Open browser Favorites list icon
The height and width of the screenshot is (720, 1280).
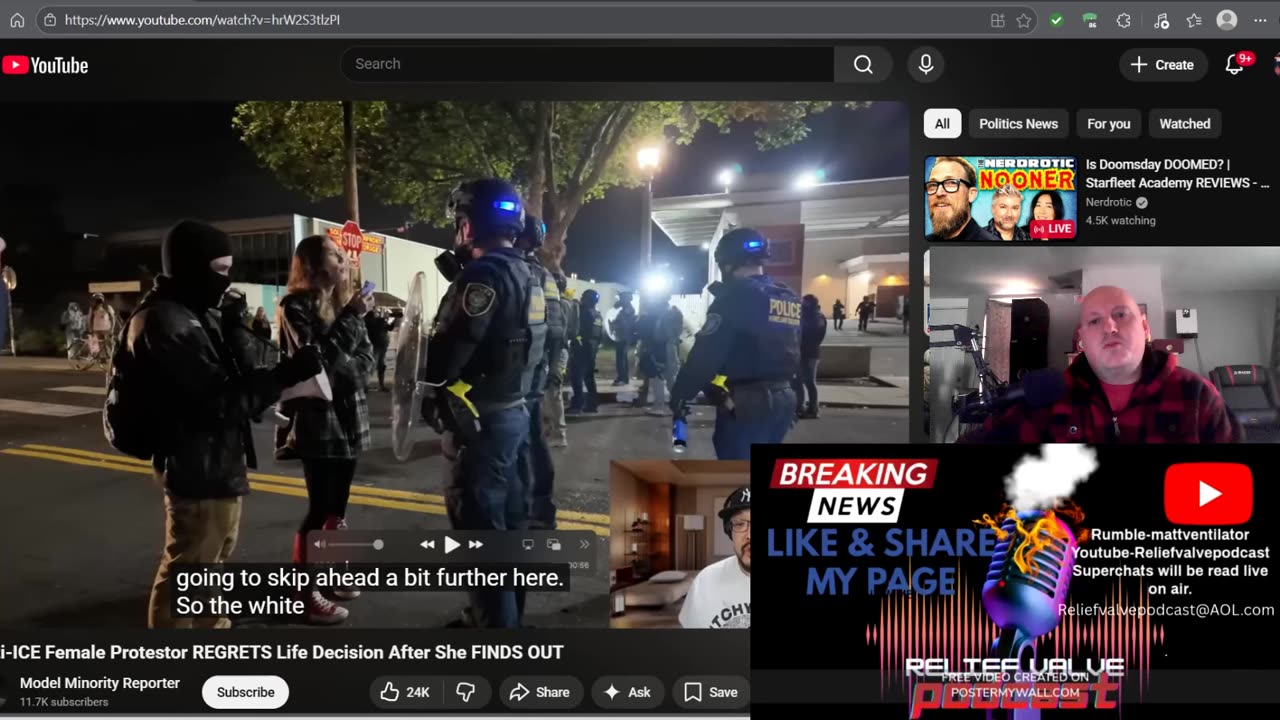tap(1194, 20)
